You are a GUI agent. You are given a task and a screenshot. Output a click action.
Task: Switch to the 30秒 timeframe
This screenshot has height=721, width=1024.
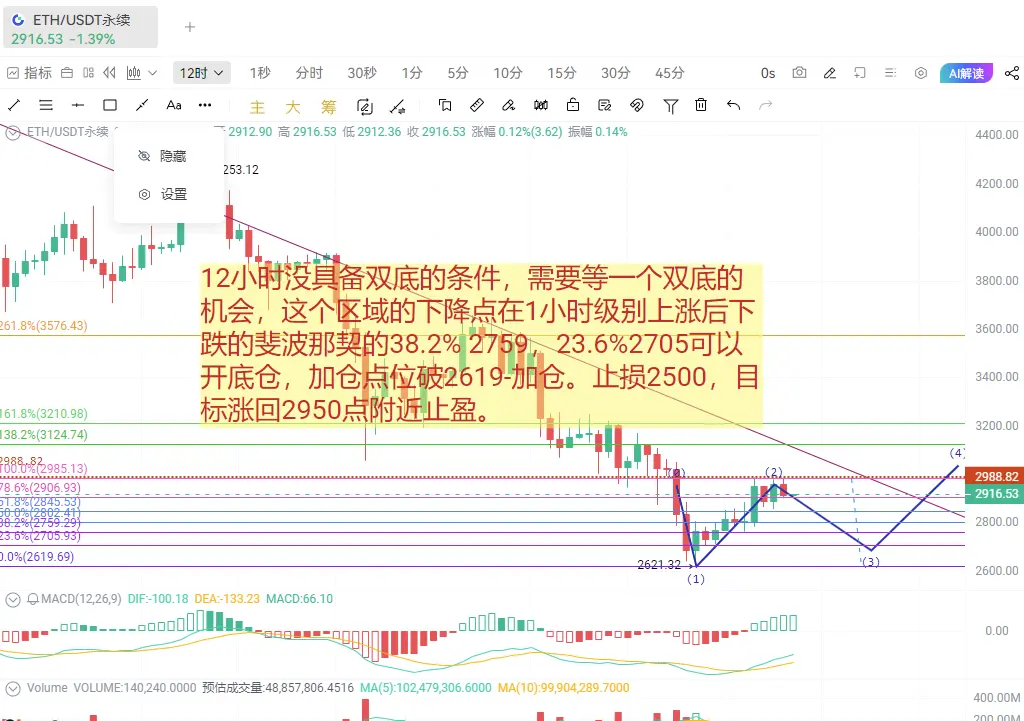[x=362, y=73]
